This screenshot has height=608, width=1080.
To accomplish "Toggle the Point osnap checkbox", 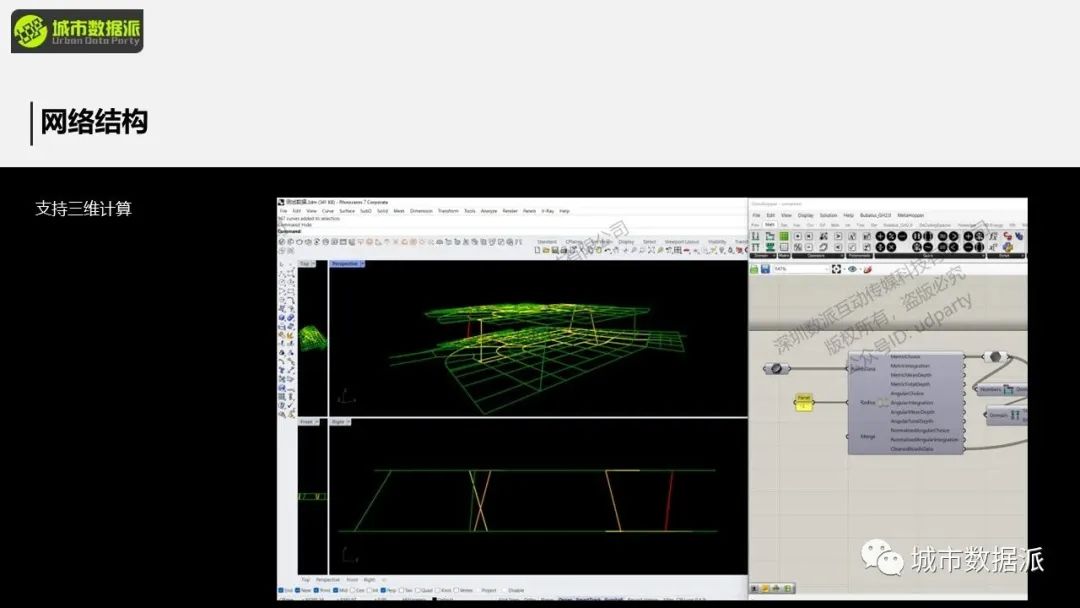I will coord(316,590).
